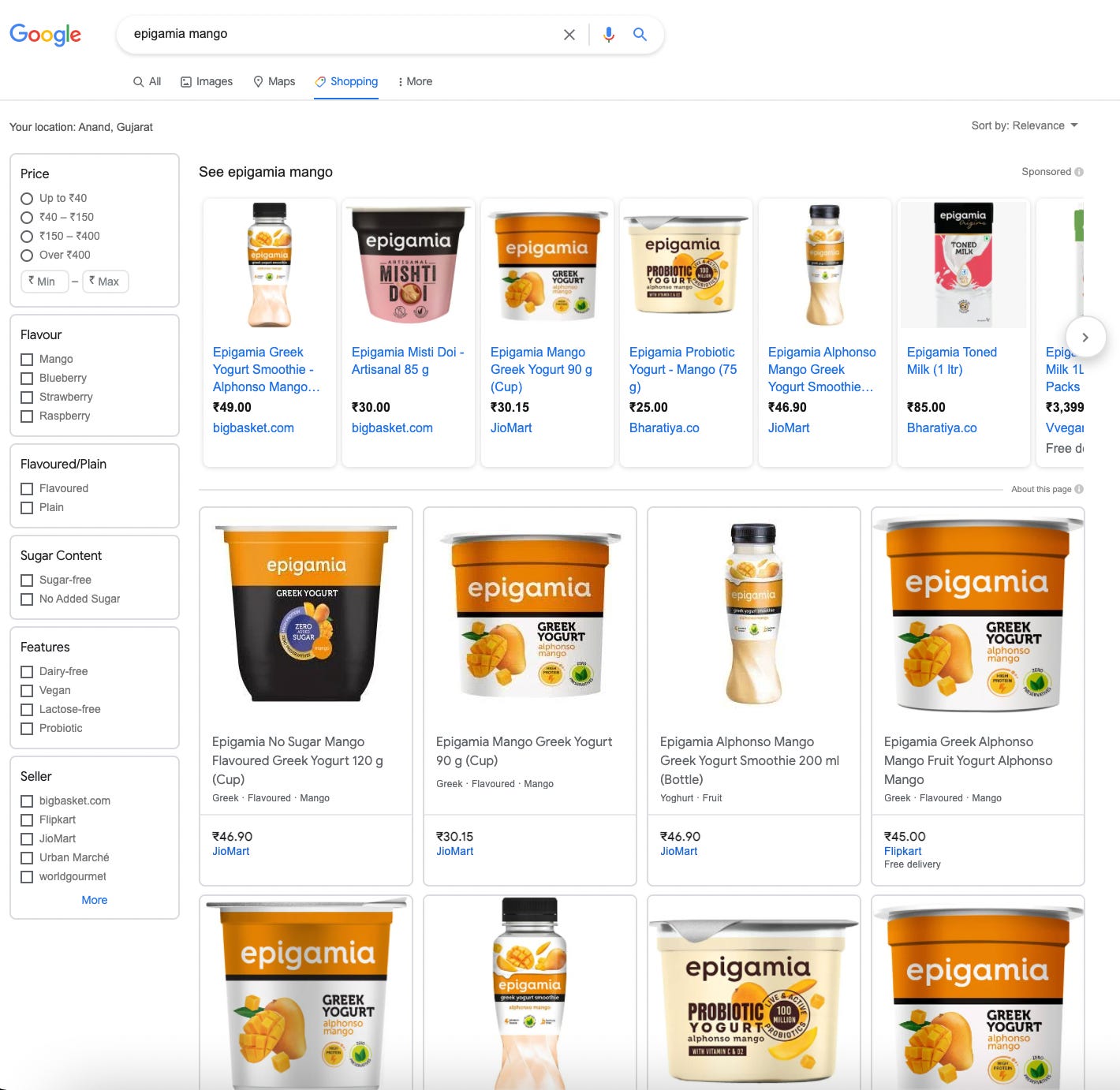Open Epigamia Misti Doi Artisanal listing link
The image size is (1120, 1090).
click(x=408, y=360)
